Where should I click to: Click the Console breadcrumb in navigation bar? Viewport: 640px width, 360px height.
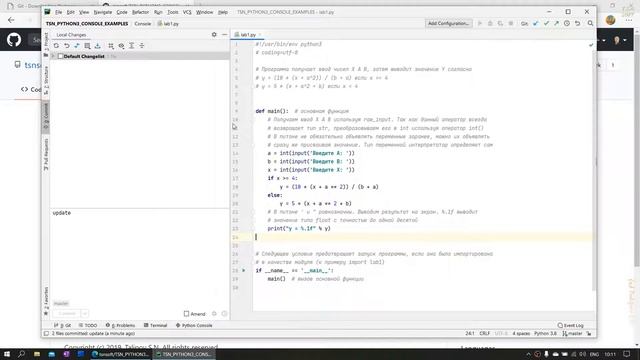[142, 24]
